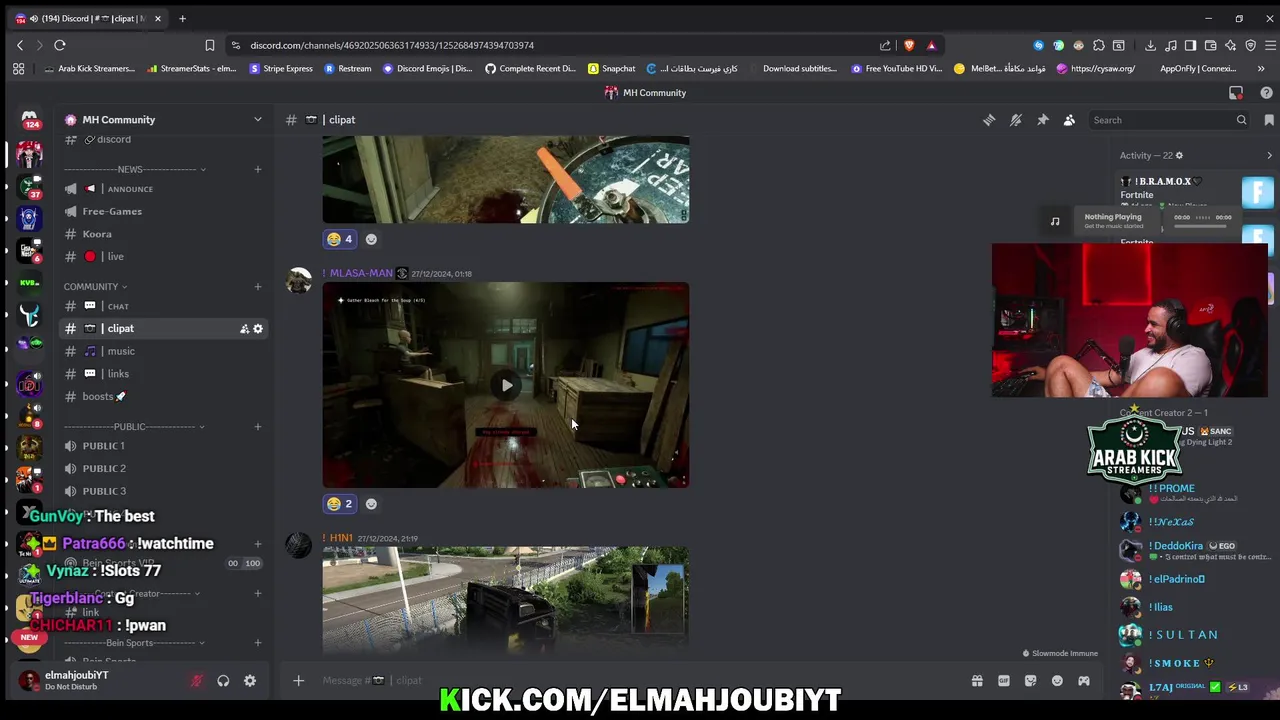Open the Koora channel

tap(162, 234)
